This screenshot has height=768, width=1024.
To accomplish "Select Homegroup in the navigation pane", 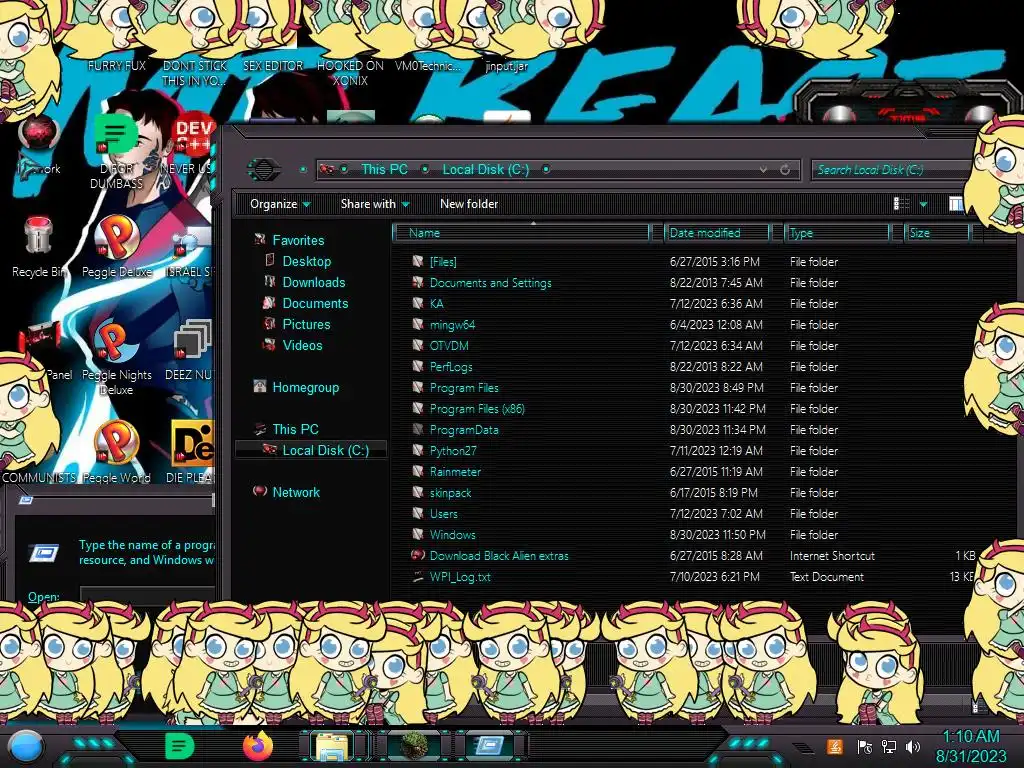I will tap(306, 387).
